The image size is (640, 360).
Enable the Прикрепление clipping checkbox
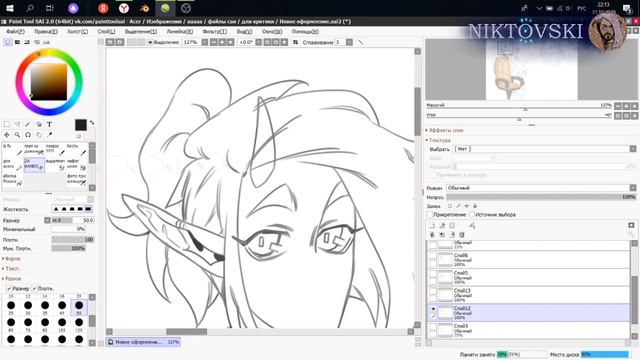[430, 214]
